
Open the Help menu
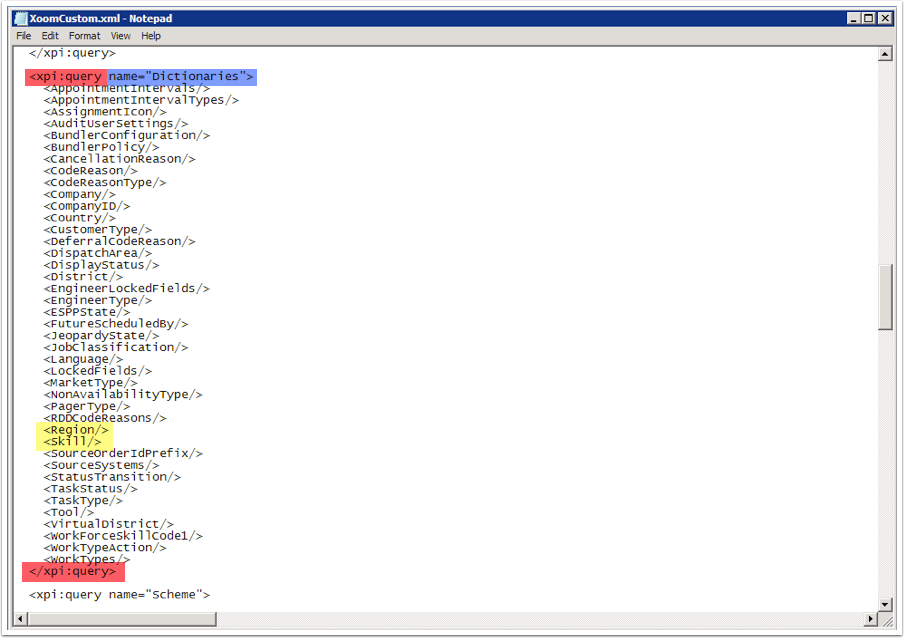(x=151, y=36)
